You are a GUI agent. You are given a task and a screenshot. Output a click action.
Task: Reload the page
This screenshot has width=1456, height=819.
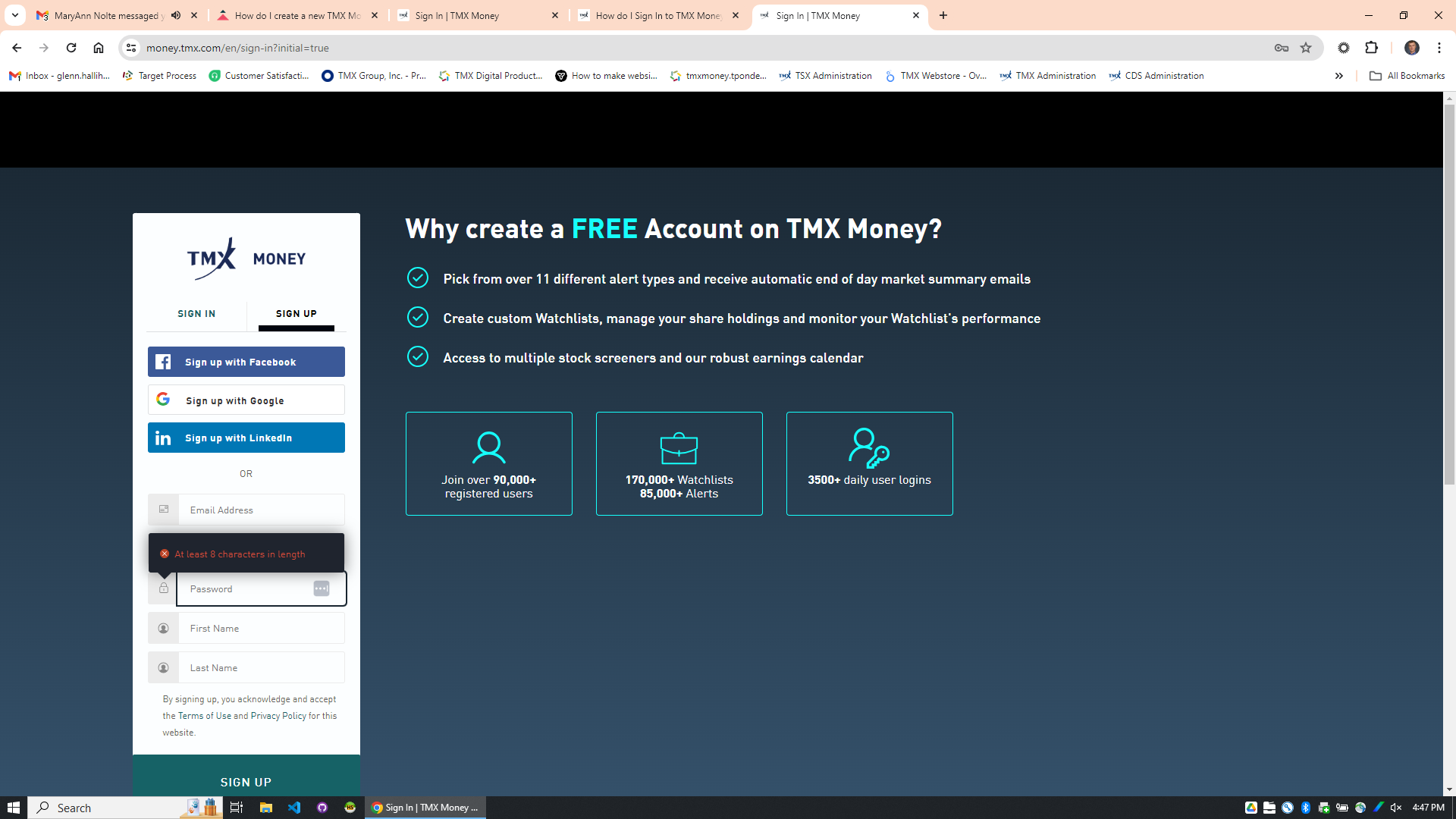pyautogui.click(x=71, y=48)
